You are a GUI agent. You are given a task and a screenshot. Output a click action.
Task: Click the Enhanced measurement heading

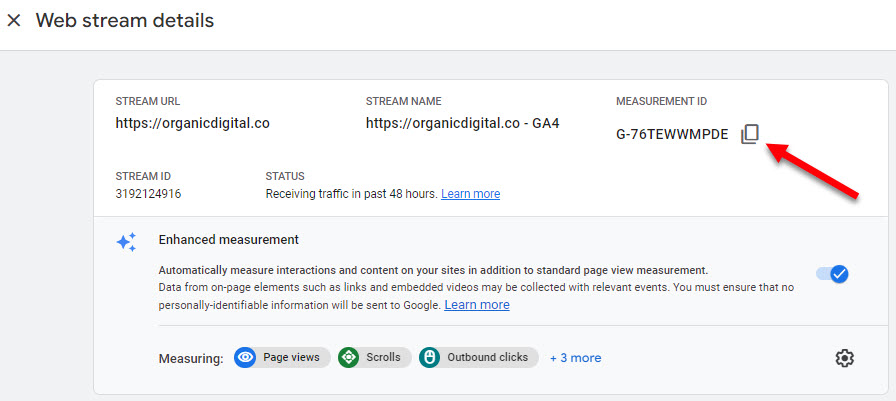coord(228,240)
